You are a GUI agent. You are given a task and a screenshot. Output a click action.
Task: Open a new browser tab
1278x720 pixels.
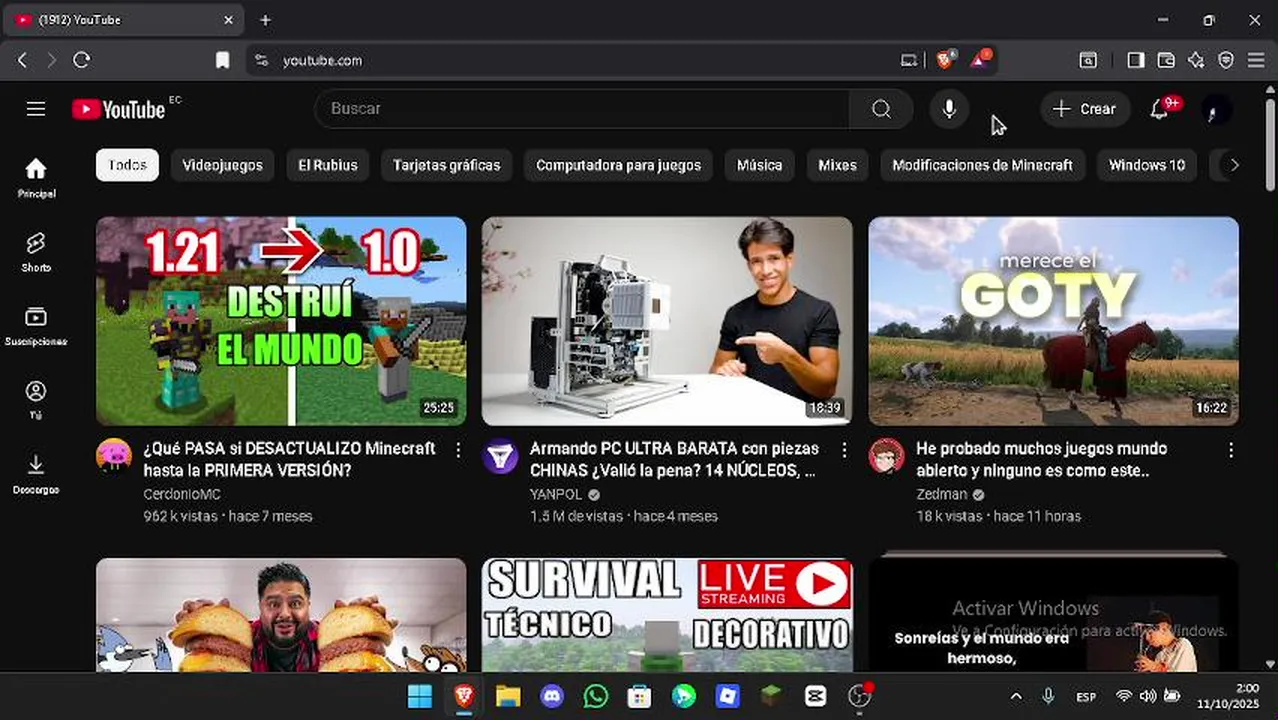pos(265,20)
